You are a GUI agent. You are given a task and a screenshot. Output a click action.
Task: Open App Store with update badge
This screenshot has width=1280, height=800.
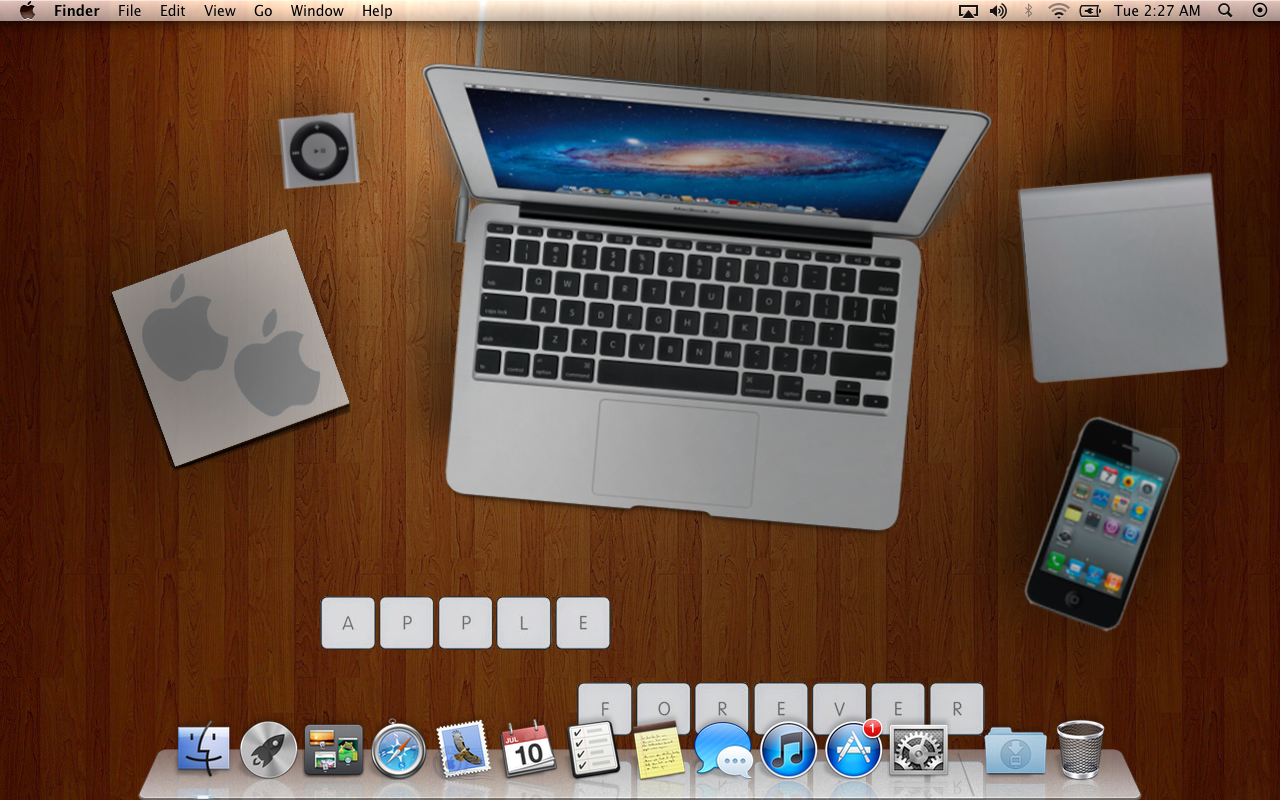(x=853, y=749)
